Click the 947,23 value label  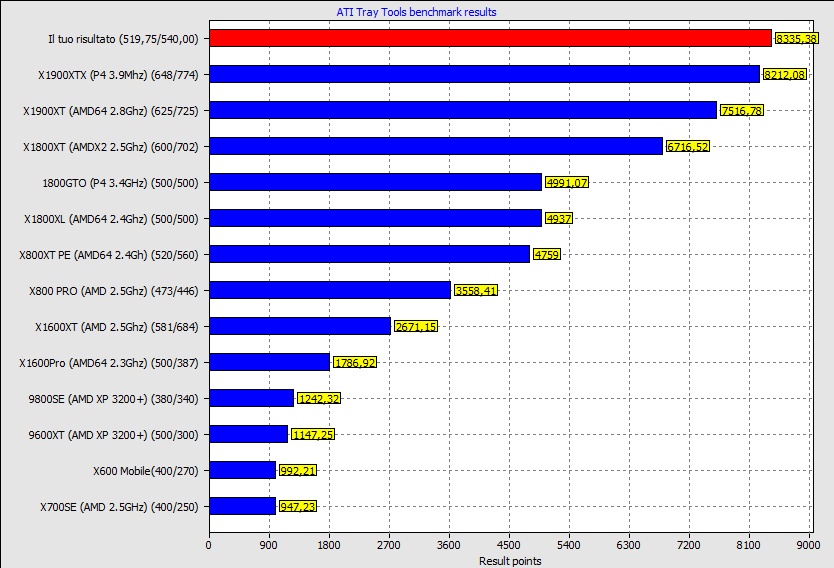tap(298, 507)
